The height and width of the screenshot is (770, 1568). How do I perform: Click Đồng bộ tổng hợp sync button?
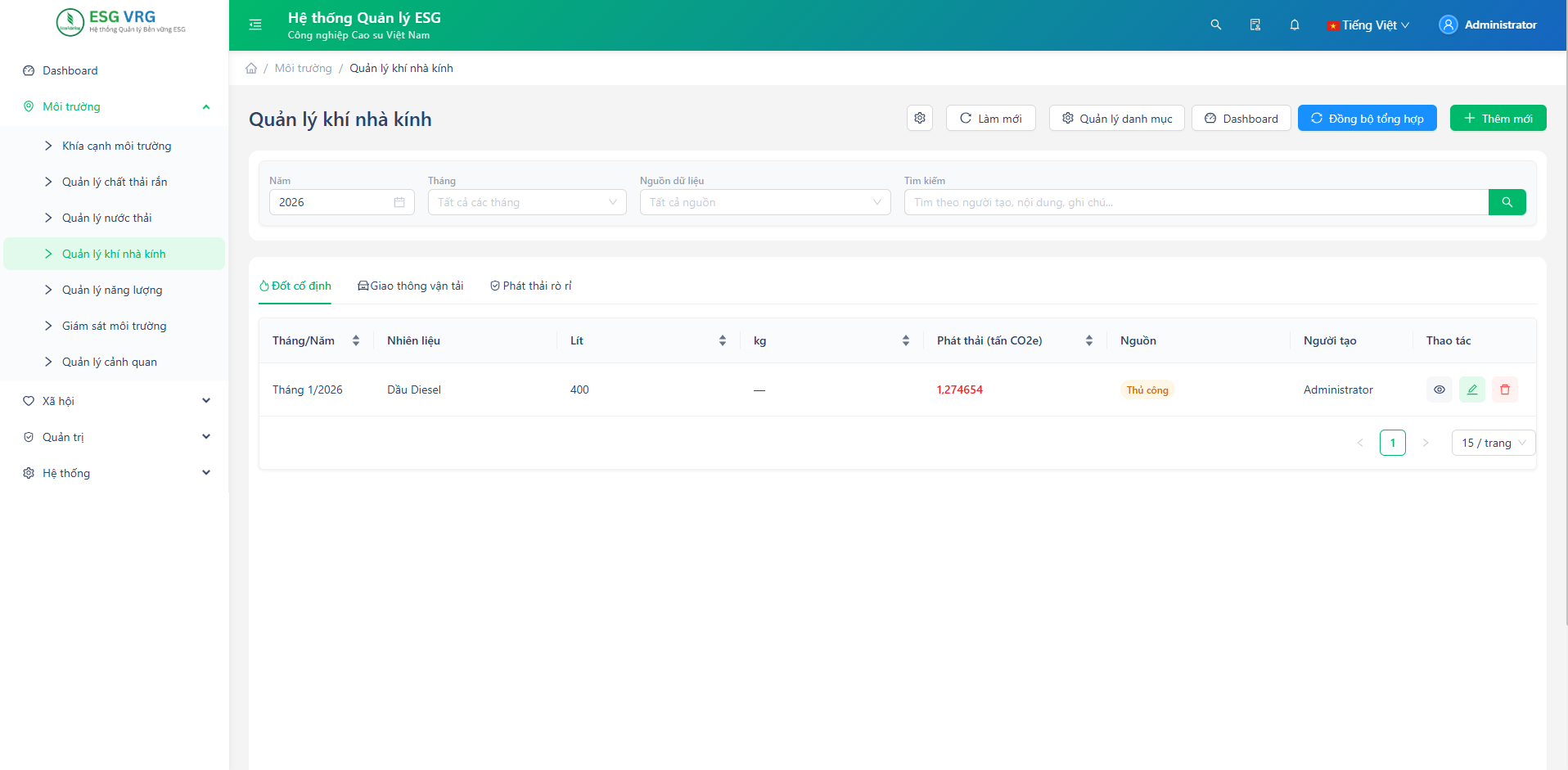(x=1367, y=118)
